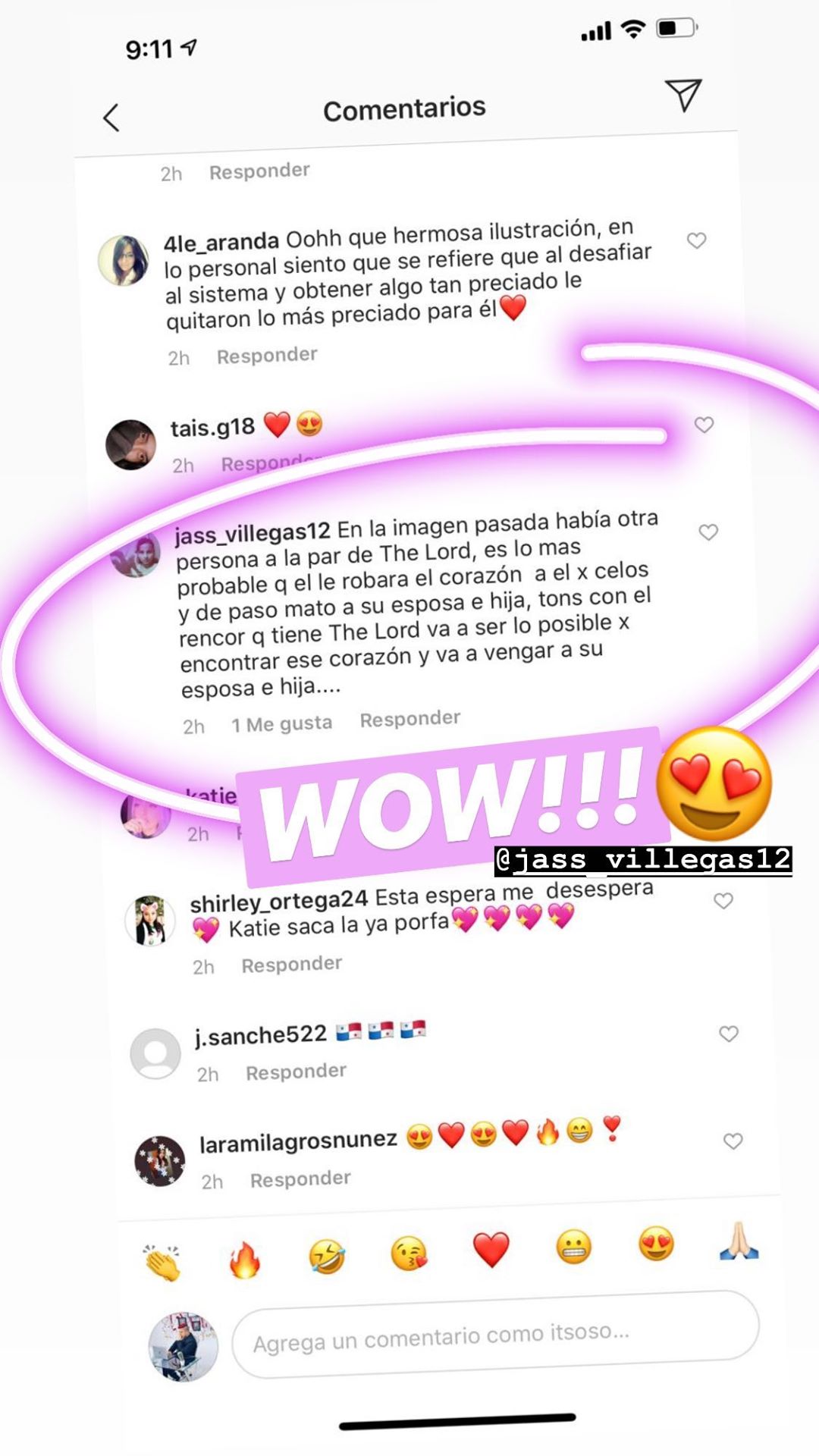Insert the praying hands quick emoji
819x1456 pixels.
(x=739, y=1241)
